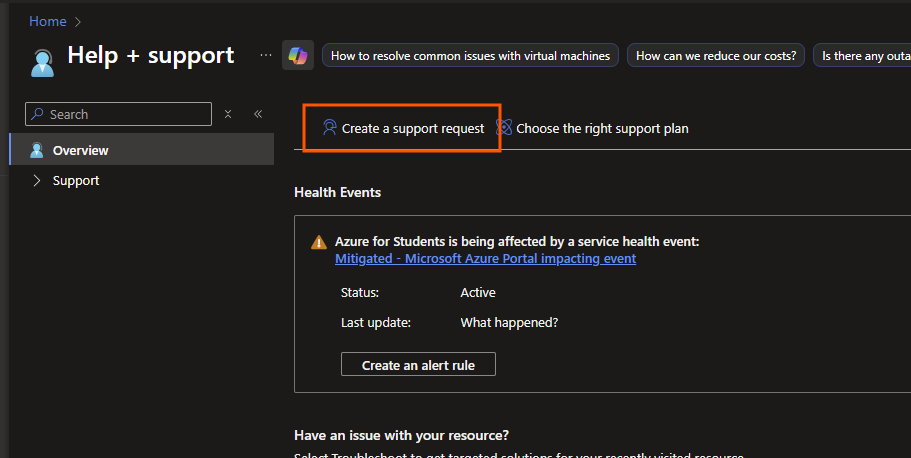
Task: Expand the Support tree section
Action: [x=37, y=181]
